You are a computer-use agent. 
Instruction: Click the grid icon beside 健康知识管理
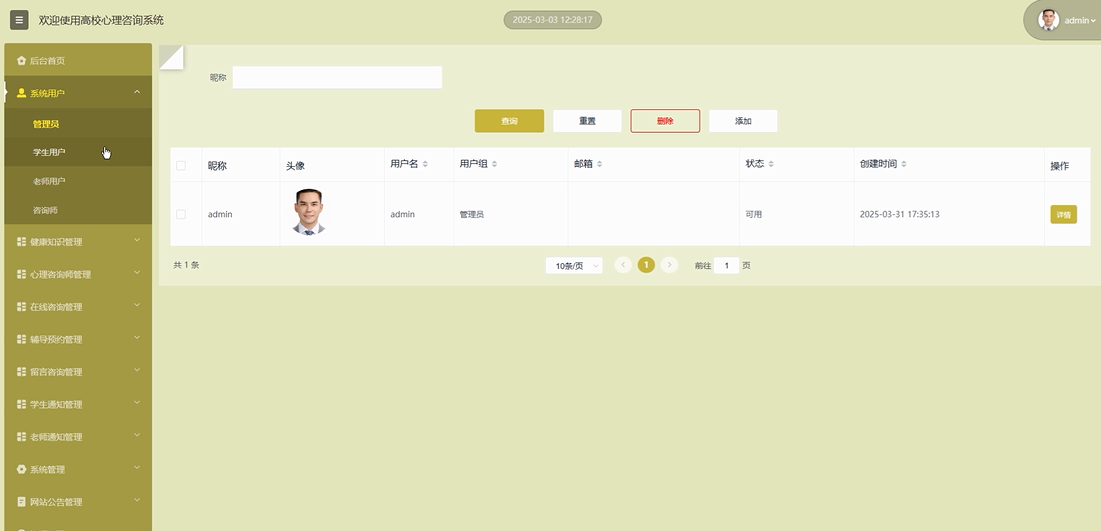pyautogui.click(x=21, y=242)
